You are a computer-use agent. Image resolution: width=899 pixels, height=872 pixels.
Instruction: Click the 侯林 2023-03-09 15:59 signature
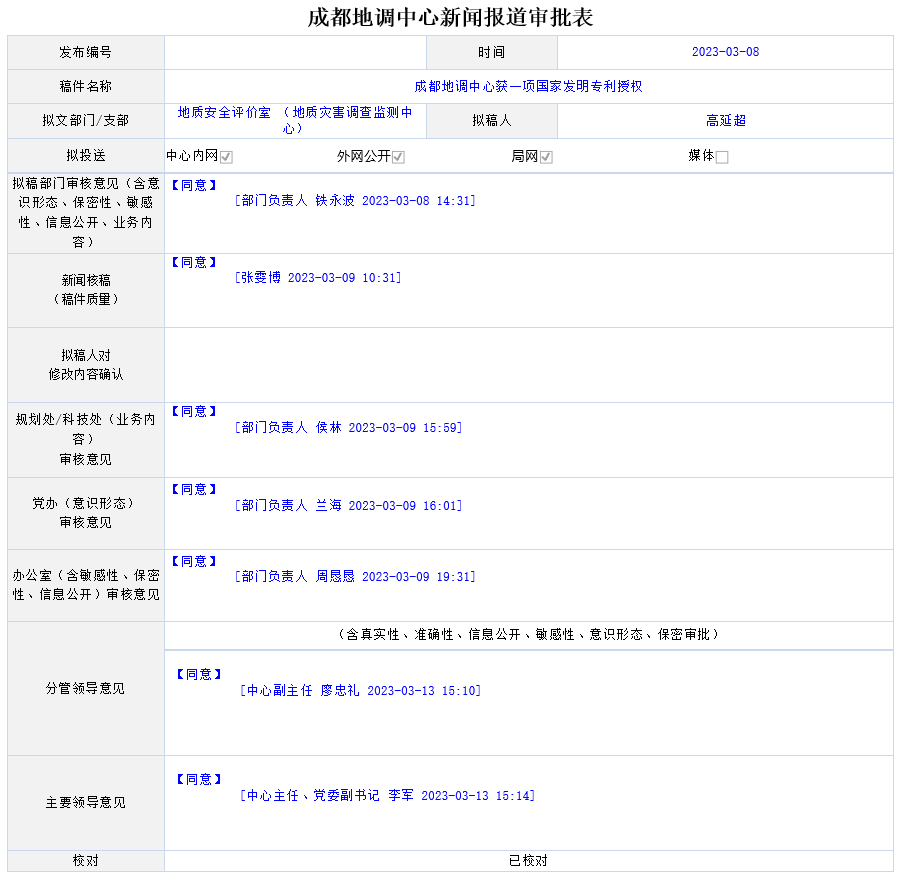point(348,428)
